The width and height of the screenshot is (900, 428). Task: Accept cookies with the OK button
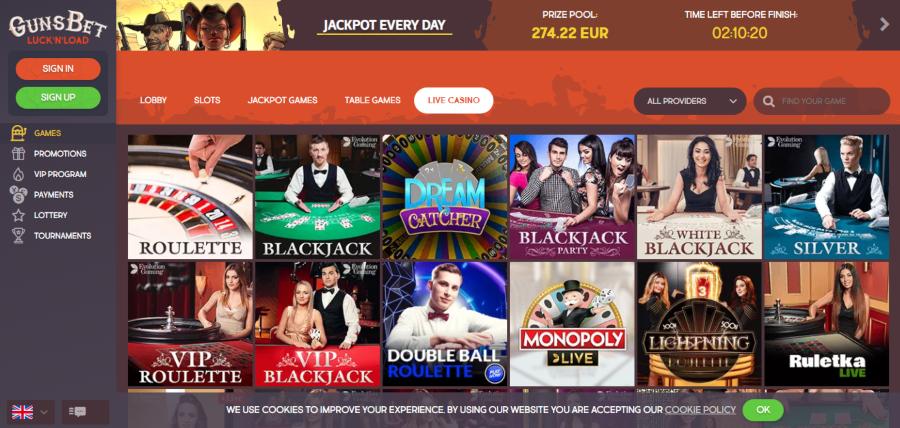pyautogui.click(x=763, y=410)
